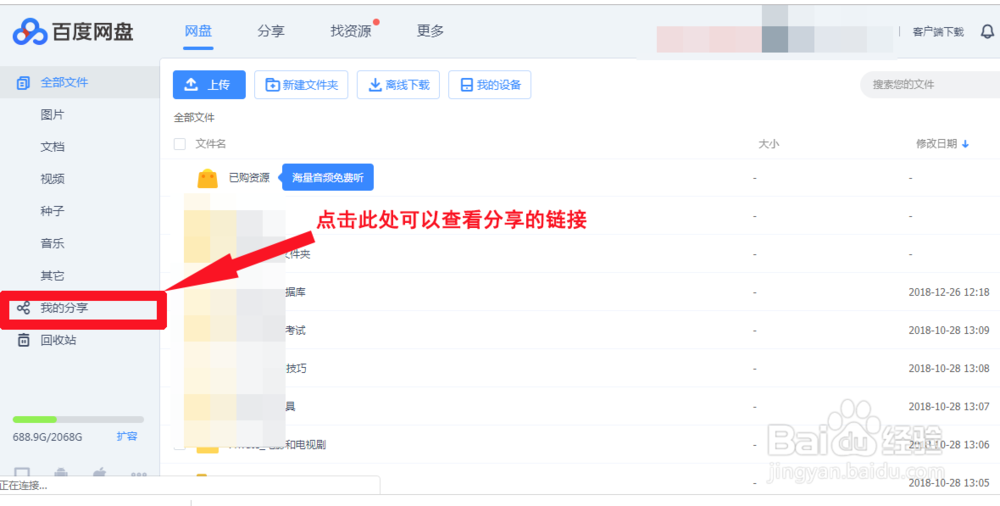Select row dated 2018-12-26 12:18

tap(580, 292)
